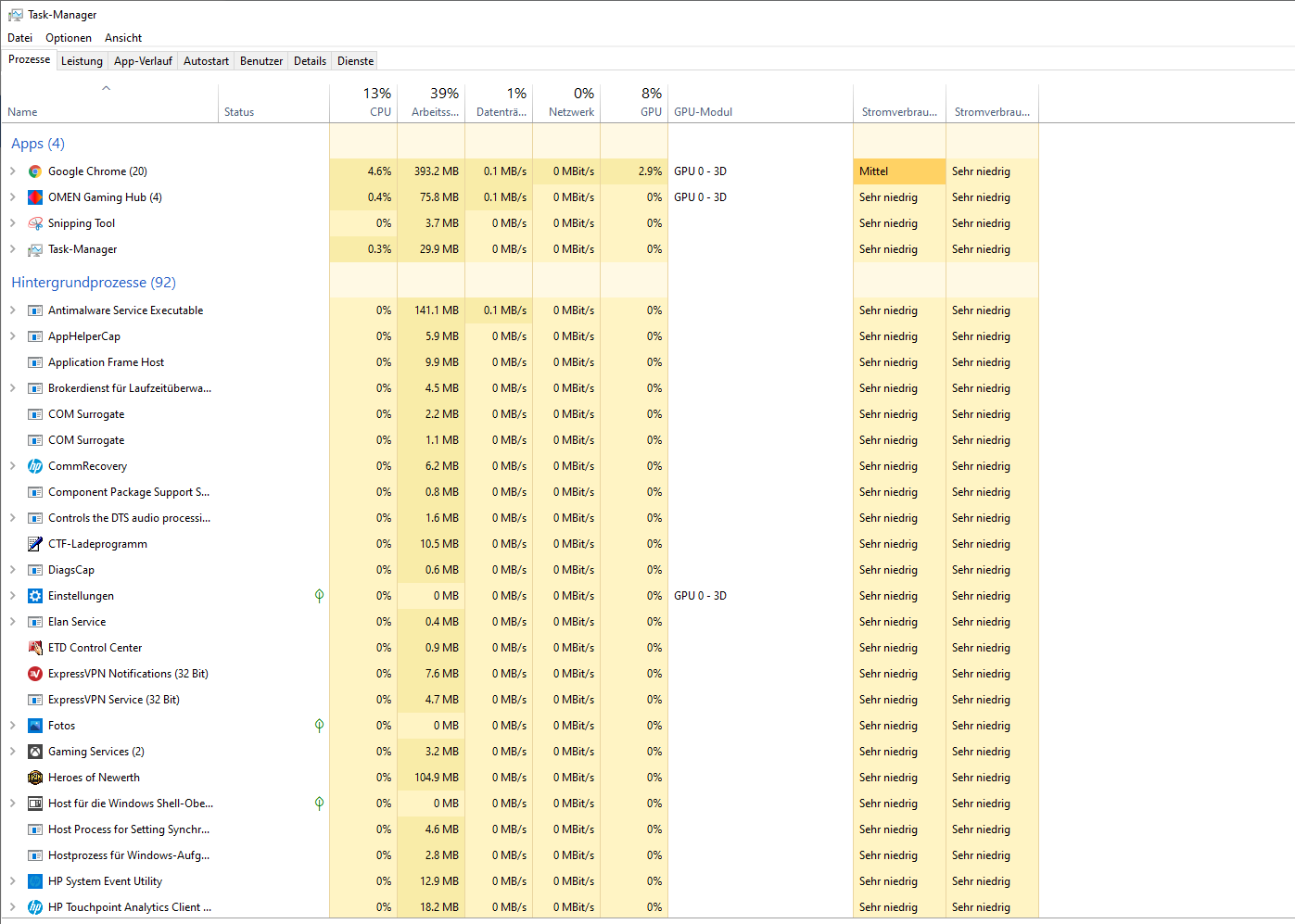Viewport: 1295px width, 924px height.
Task: Switch to the Benutzer tab
Action: (261, 61)
